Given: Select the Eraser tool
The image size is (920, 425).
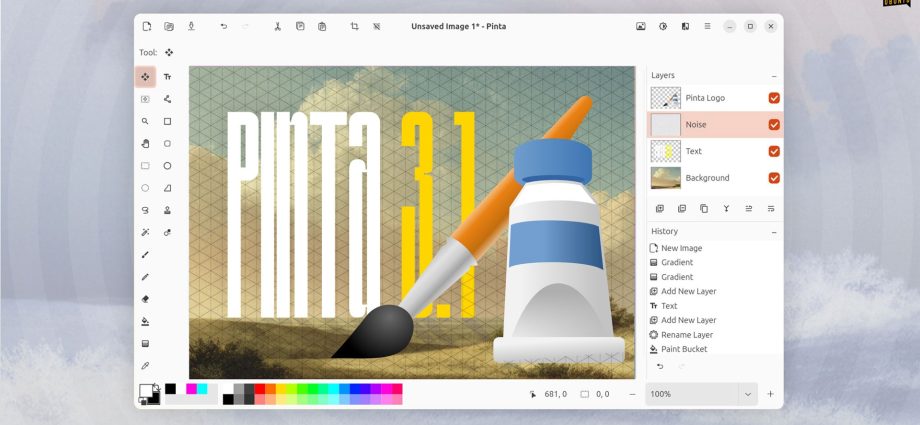Looking at the screenshot, I should 145,299.
